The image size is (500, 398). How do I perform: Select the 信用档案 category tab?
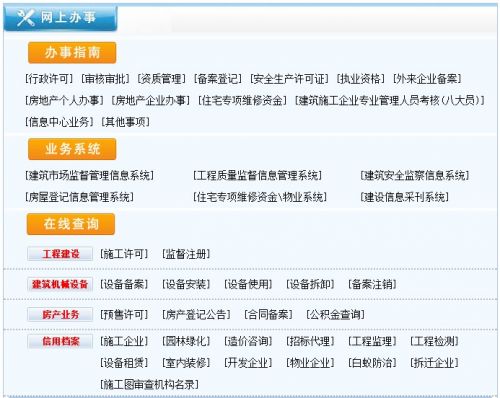pyautogui.click(x=60, y=341)
